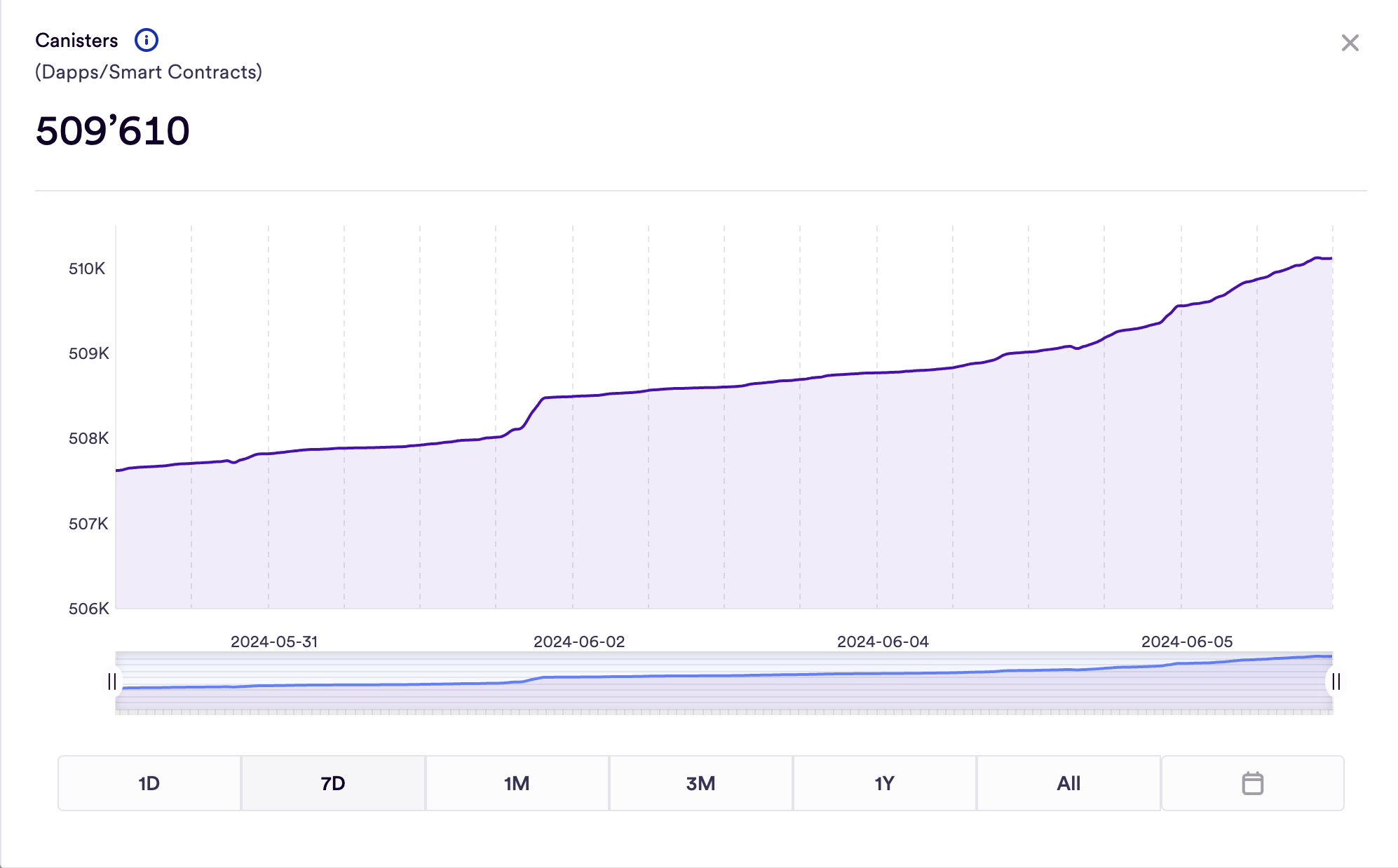Open the calendar date range picker
Image resolution: width=1398 pixels, height=868 pixels.
(x=1252, y=783)
